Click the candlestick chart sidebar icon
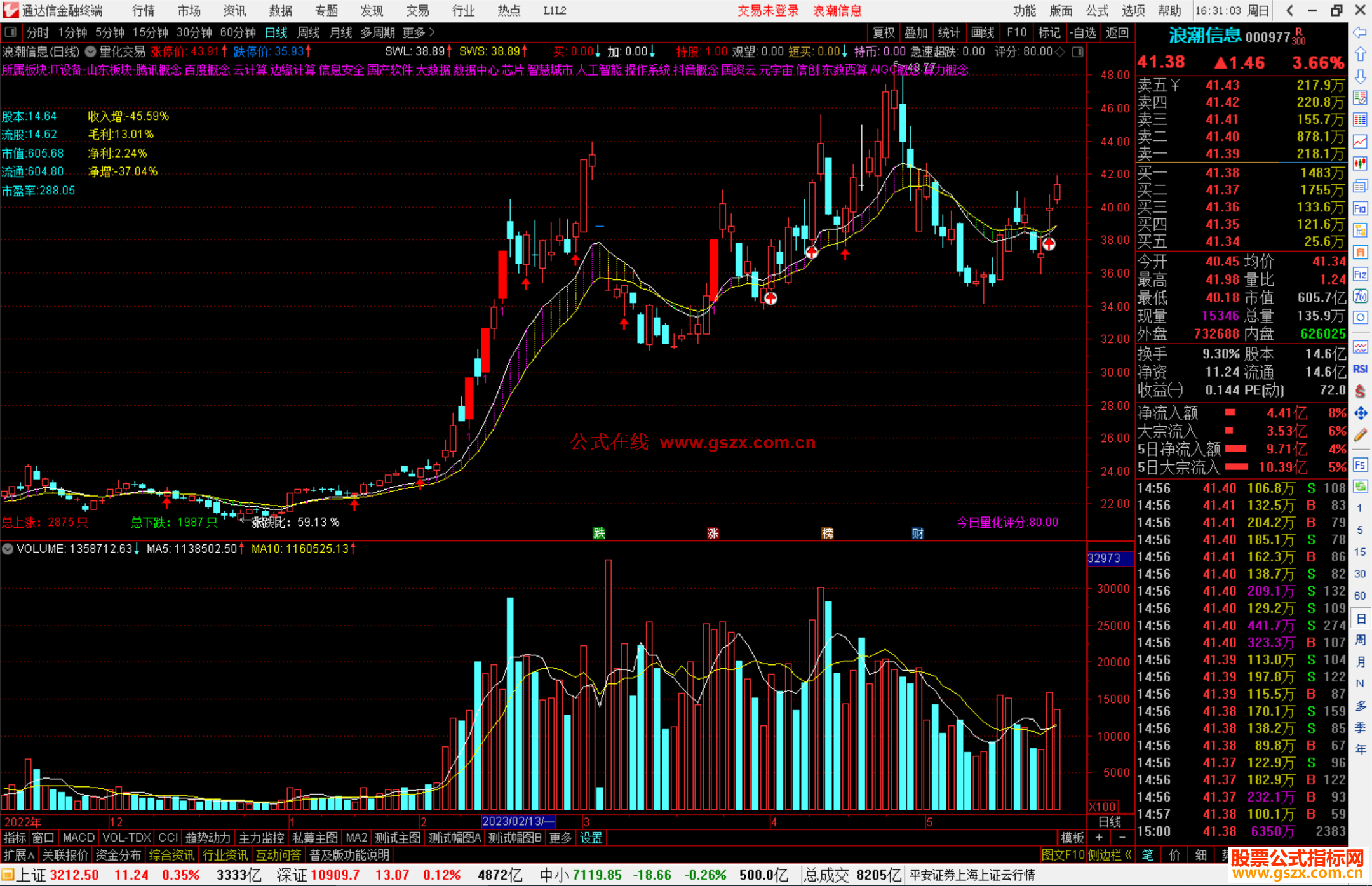Screen dimensions: 1372x886 [1360, 164]
